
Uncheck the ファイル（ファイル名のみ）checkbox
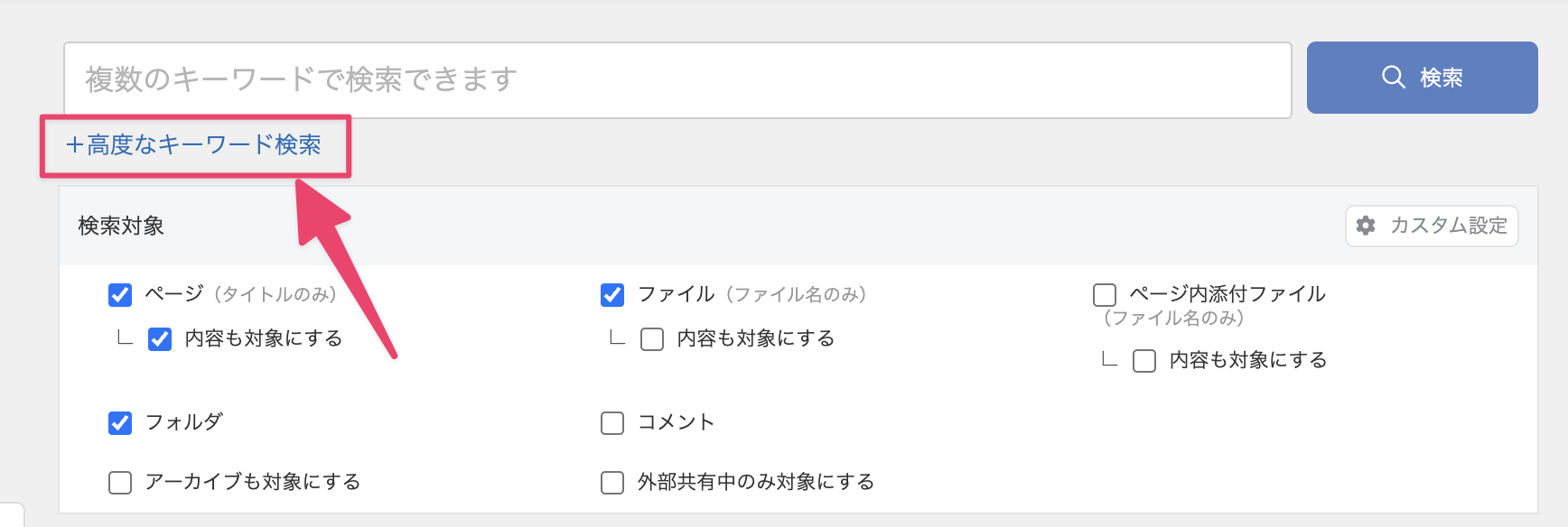coord(612,295)
